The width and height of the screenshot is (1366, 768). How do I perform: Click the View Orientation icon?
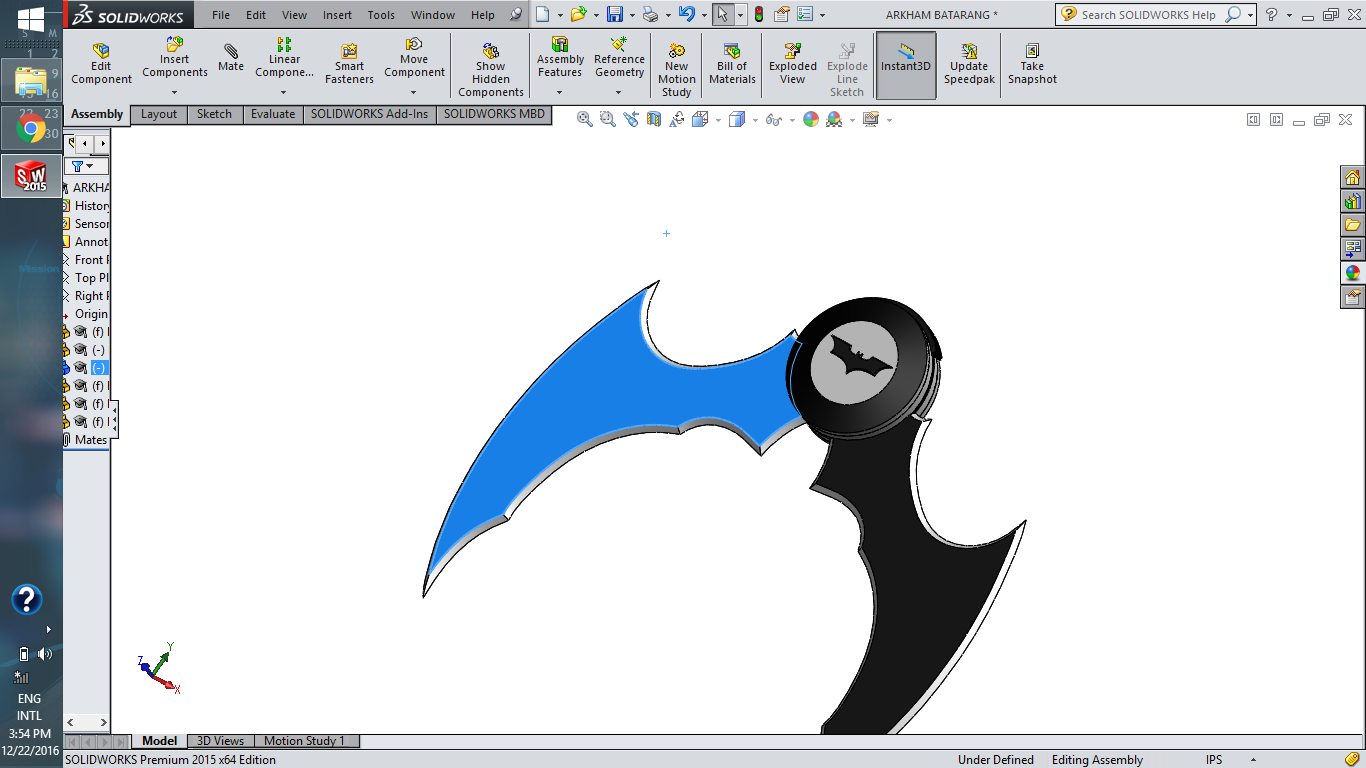coord(700,119)
